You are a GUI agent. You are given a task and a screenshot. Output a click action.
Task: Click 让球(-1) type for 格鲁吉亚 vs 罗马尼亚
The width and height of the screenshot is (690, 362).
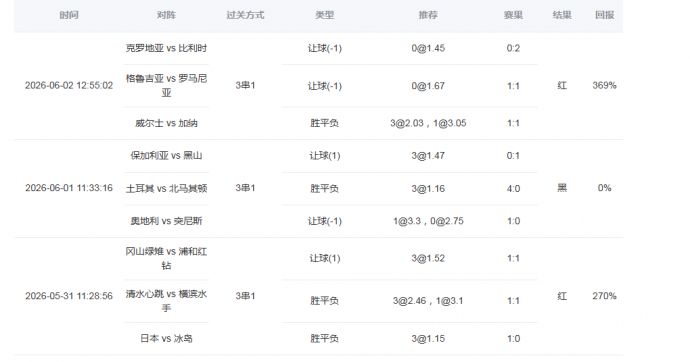click(324, 86)
